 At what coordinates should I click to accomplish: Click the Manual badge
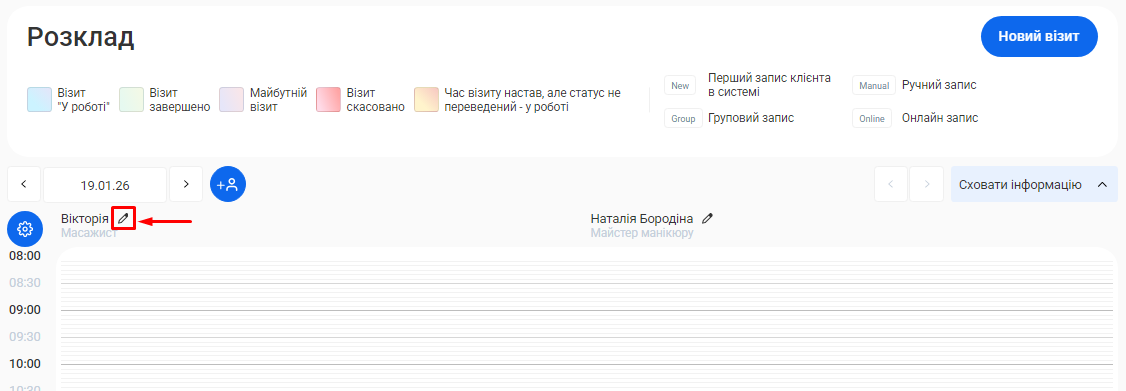pos(875,86)
